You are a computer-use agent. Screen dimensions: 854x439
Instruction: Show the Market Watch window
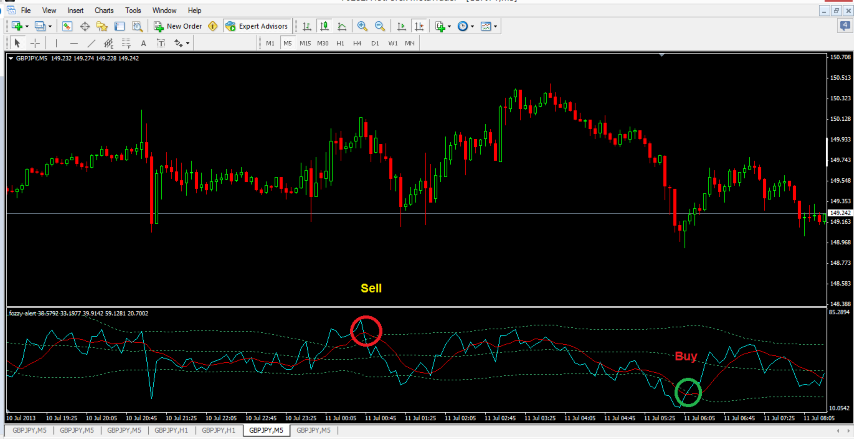[x=67, y=26]
